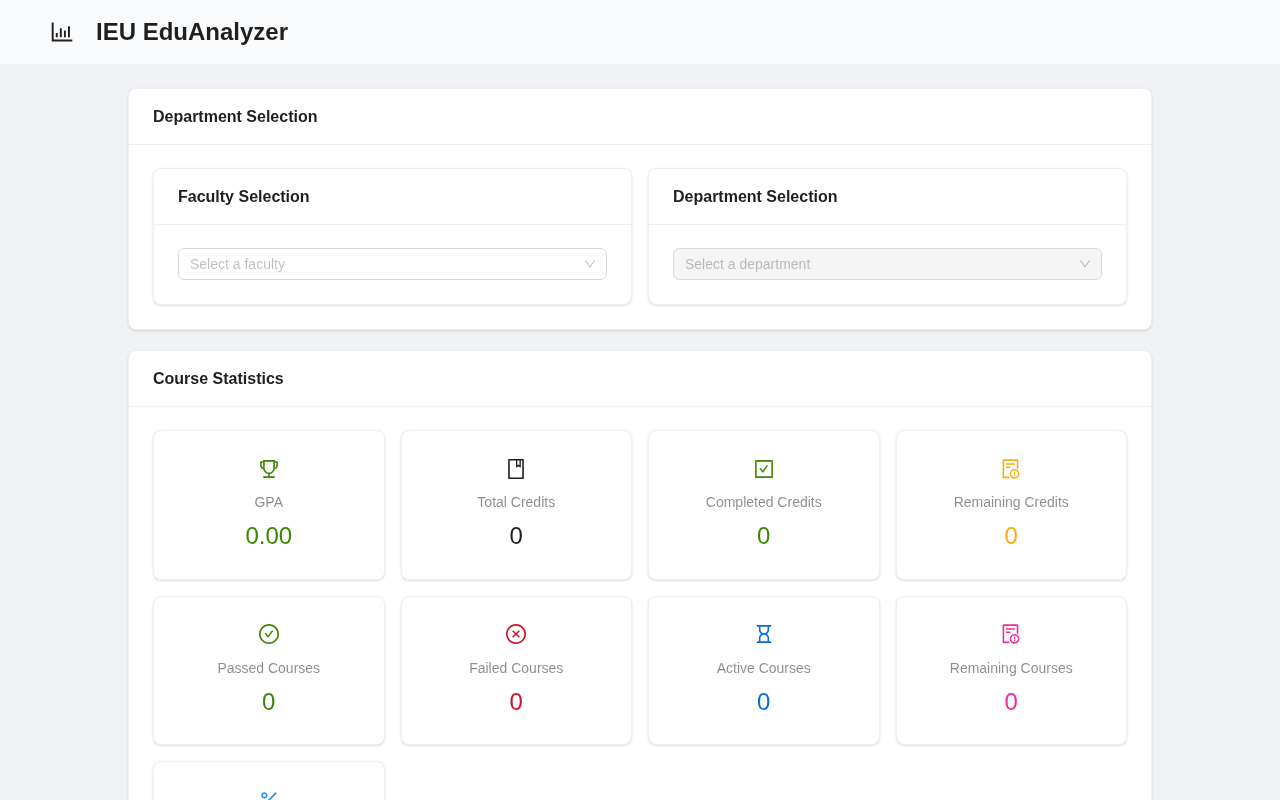Click the faculty dropdown chevron arrow
This screenshot has width=1280, height=800.
coord(590,264)
